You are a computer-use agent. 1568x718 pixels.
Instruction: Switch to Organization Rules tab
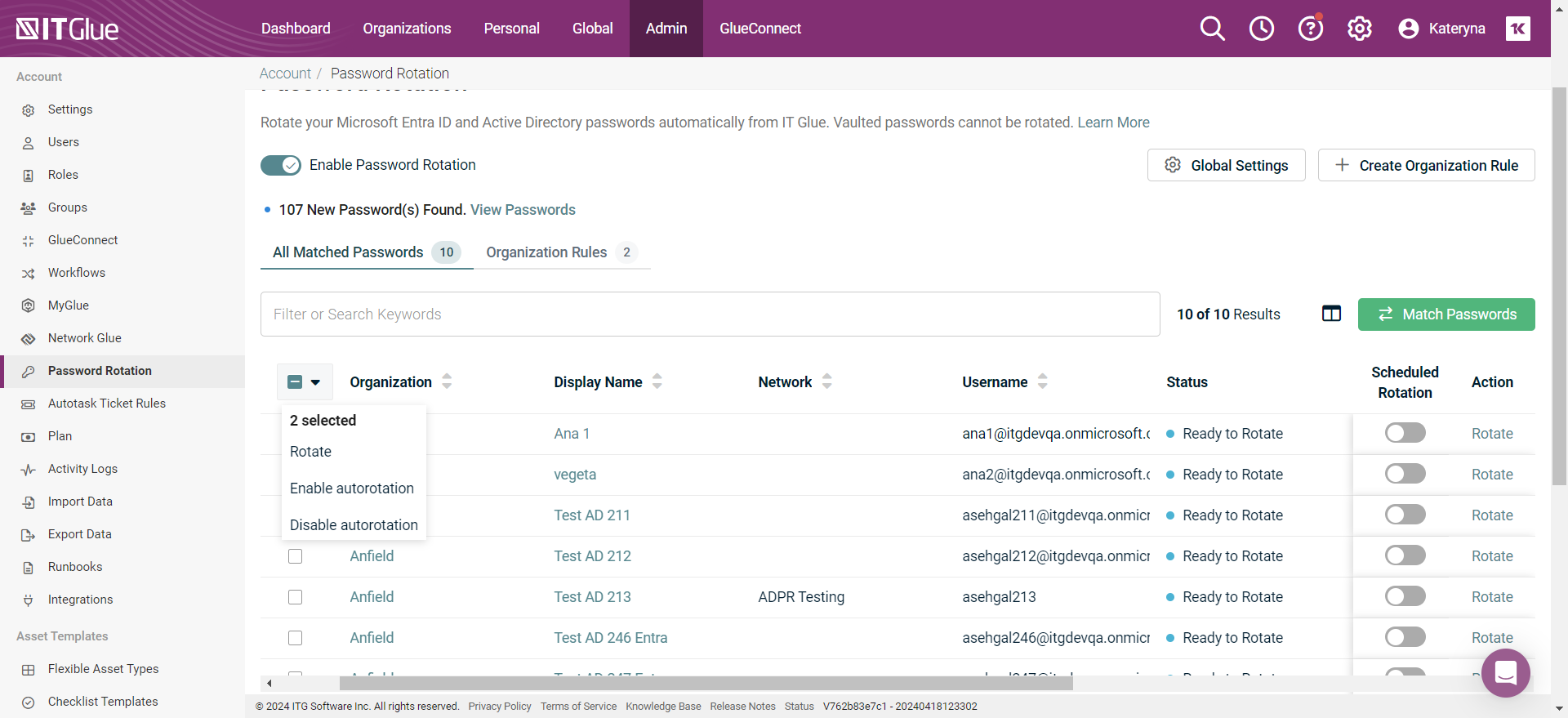(x=562, y=252)
